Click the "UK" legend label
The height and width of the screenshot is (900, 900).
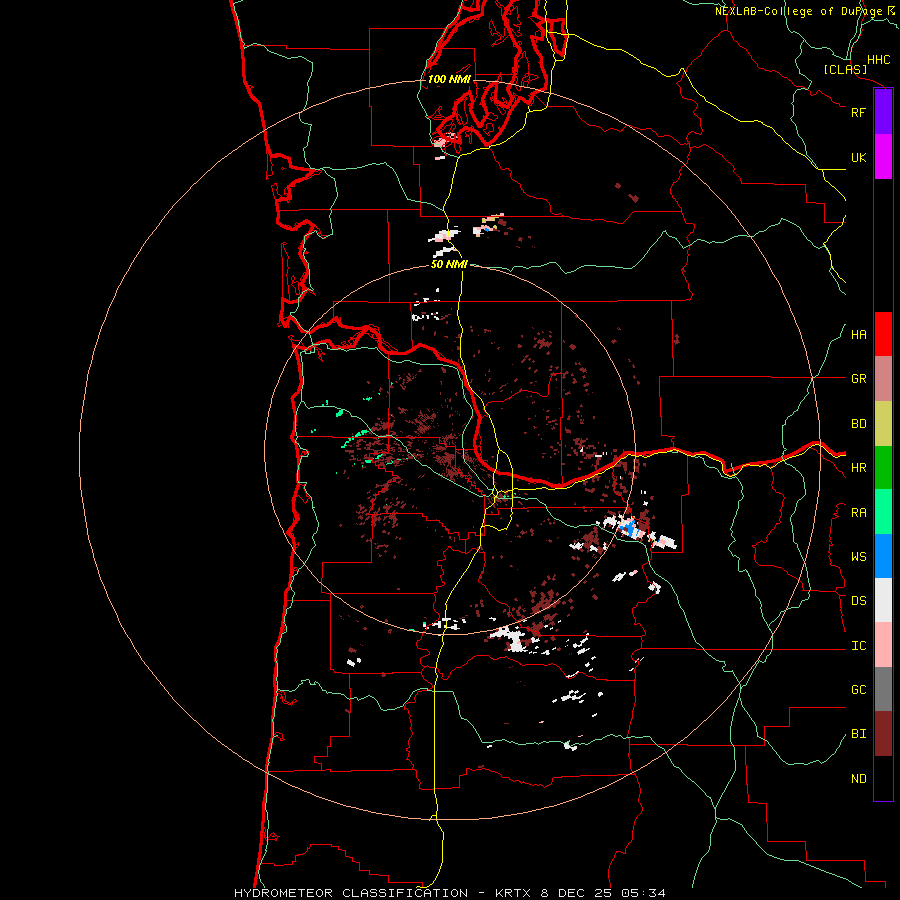click(x=858, y=157)
